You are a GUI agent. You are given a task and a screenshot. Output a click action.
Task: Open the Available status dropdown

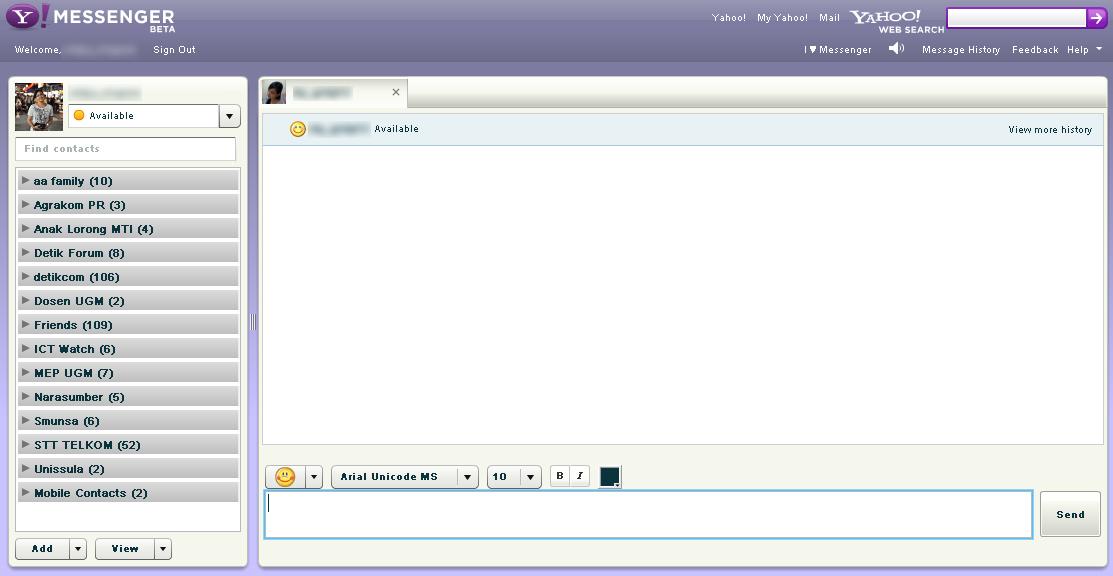click(230, 116)
